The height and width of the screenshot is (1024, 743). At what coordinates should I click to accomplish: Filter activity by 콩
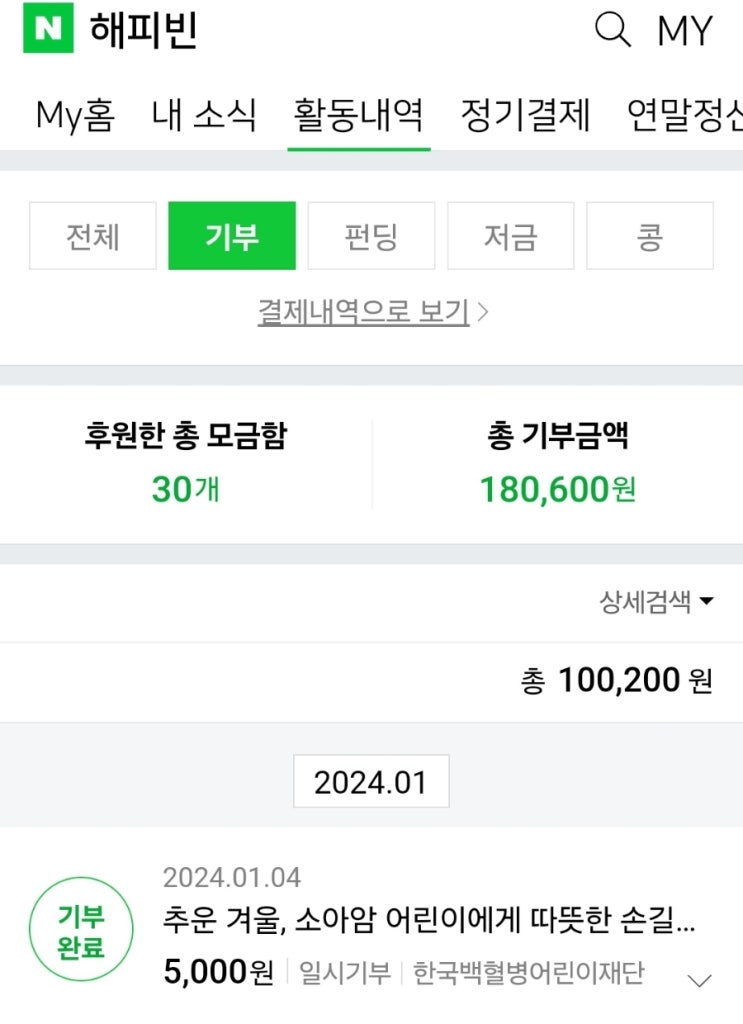[x=649, y=236]
